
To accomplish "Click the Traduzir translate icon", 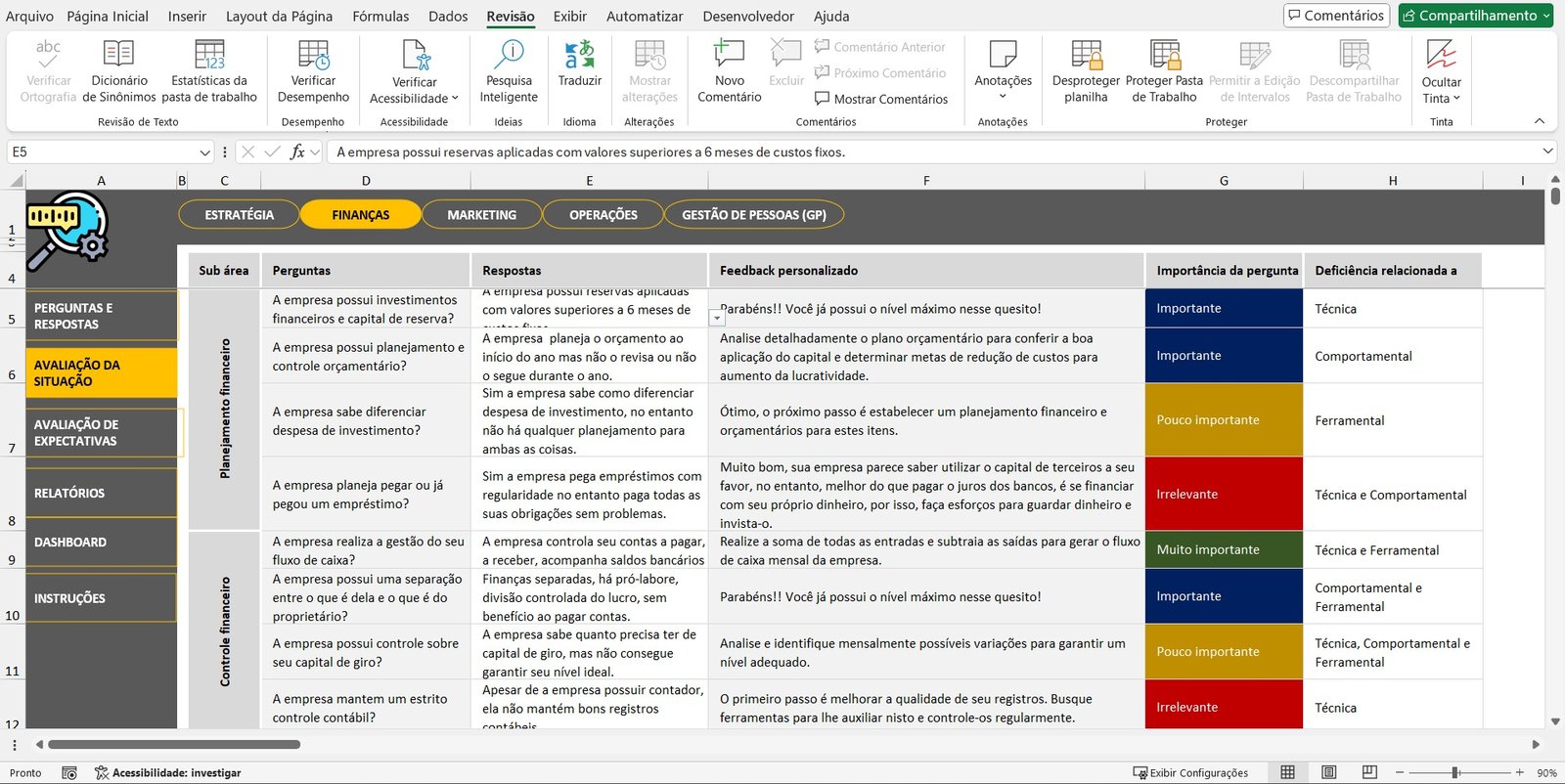I will pos(580,55).
